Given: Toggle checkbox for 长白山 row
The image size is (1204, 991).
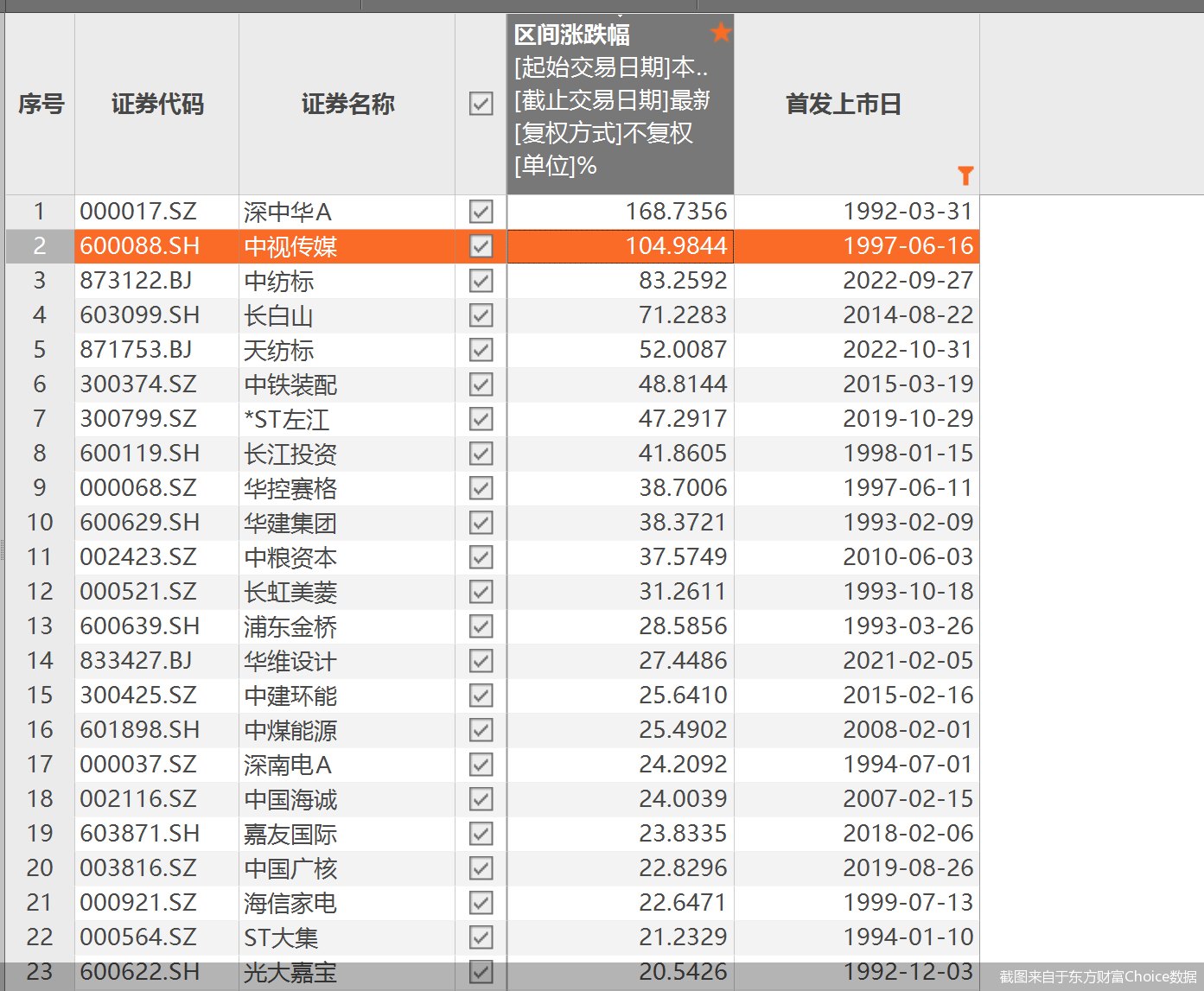Looking at the screenshot, I should (481, 315).
